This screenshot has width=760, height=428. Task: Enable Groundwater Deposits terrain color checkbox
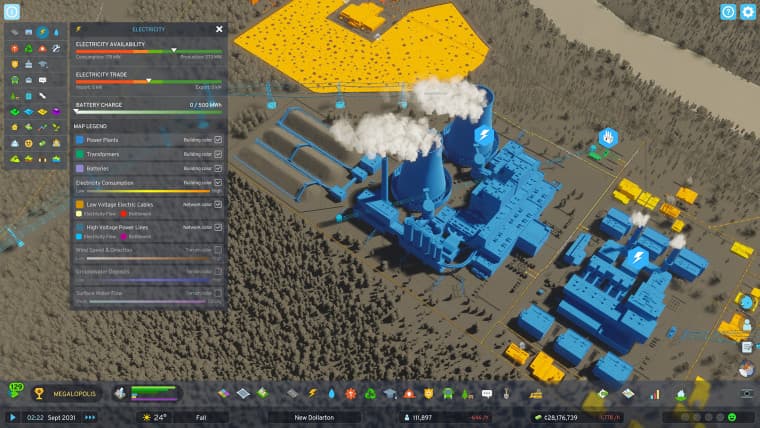point(218,271)
